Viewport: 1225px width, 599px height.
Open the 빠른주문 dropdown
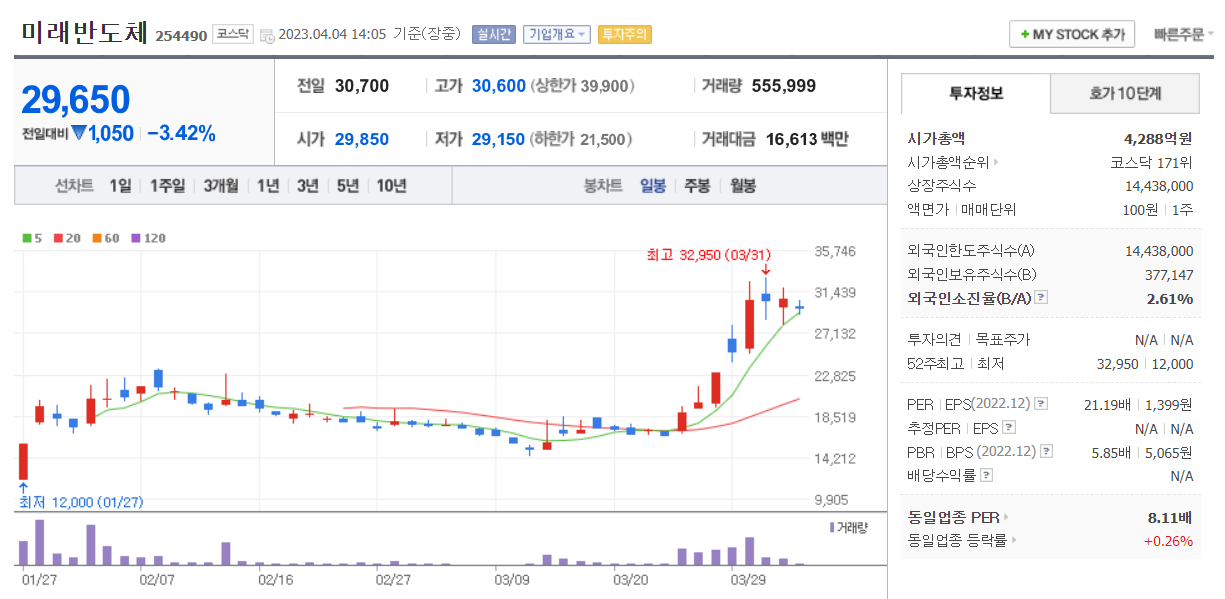(x=1183, y=34)
